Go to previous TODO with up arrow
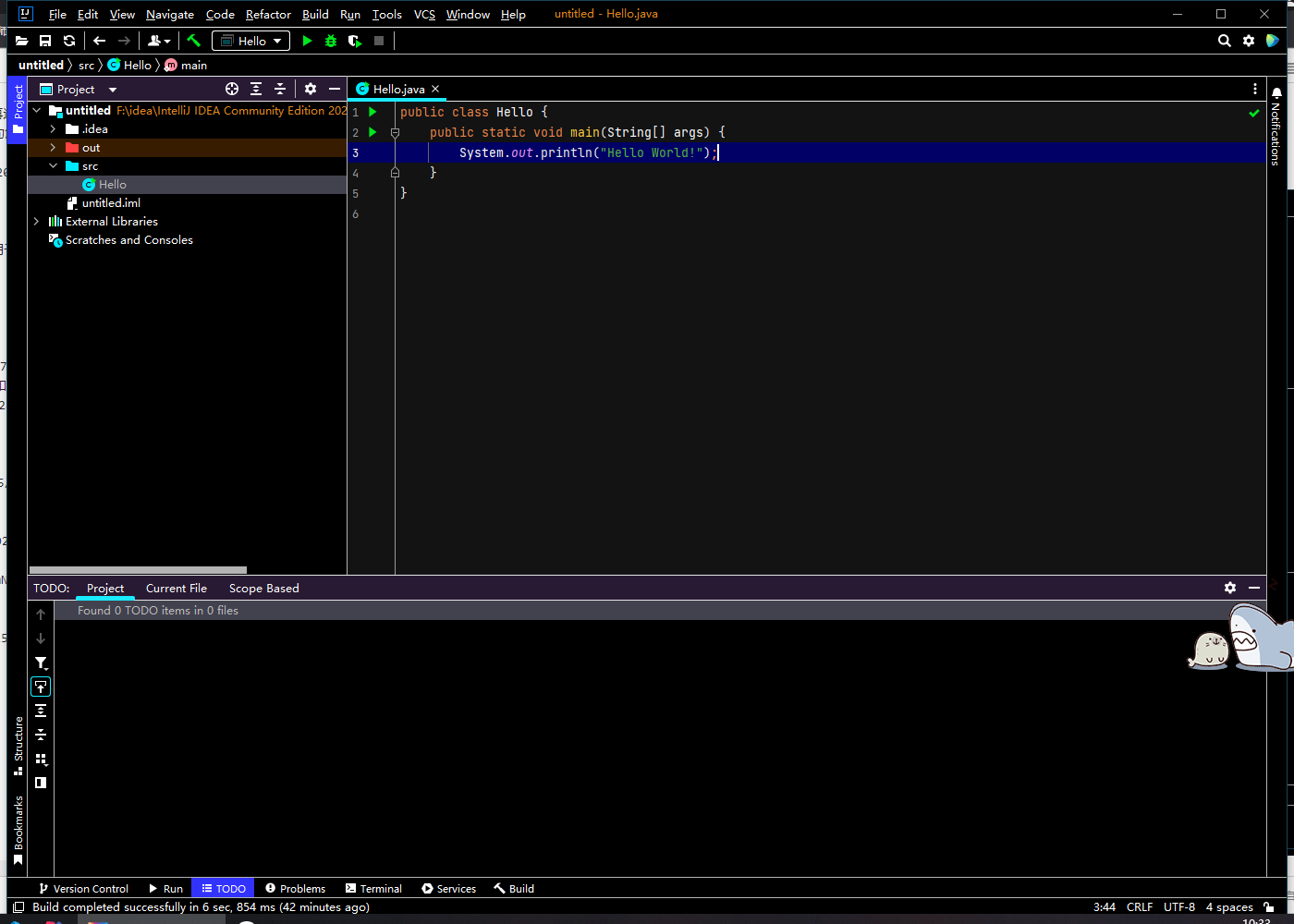This screenshot has width=1294, height=924. click(x=41, y=614)
